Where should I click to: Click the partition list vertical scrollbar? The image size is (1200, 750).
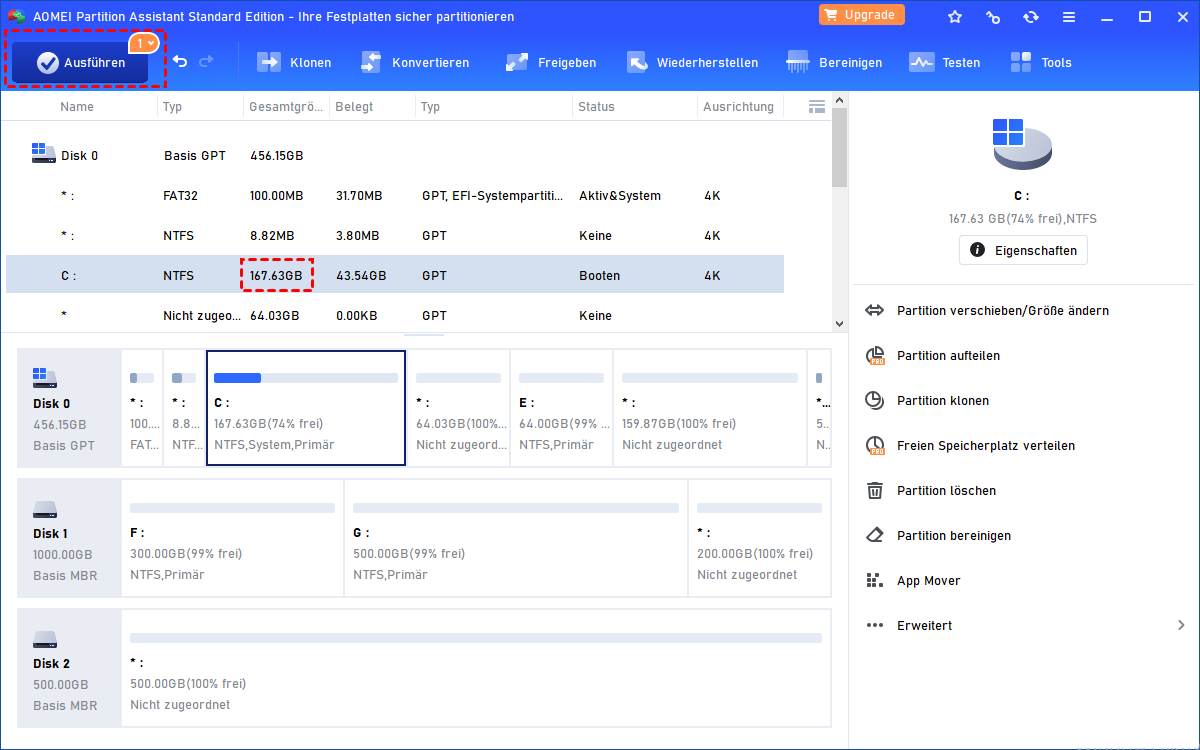click(x=839, y=148)
